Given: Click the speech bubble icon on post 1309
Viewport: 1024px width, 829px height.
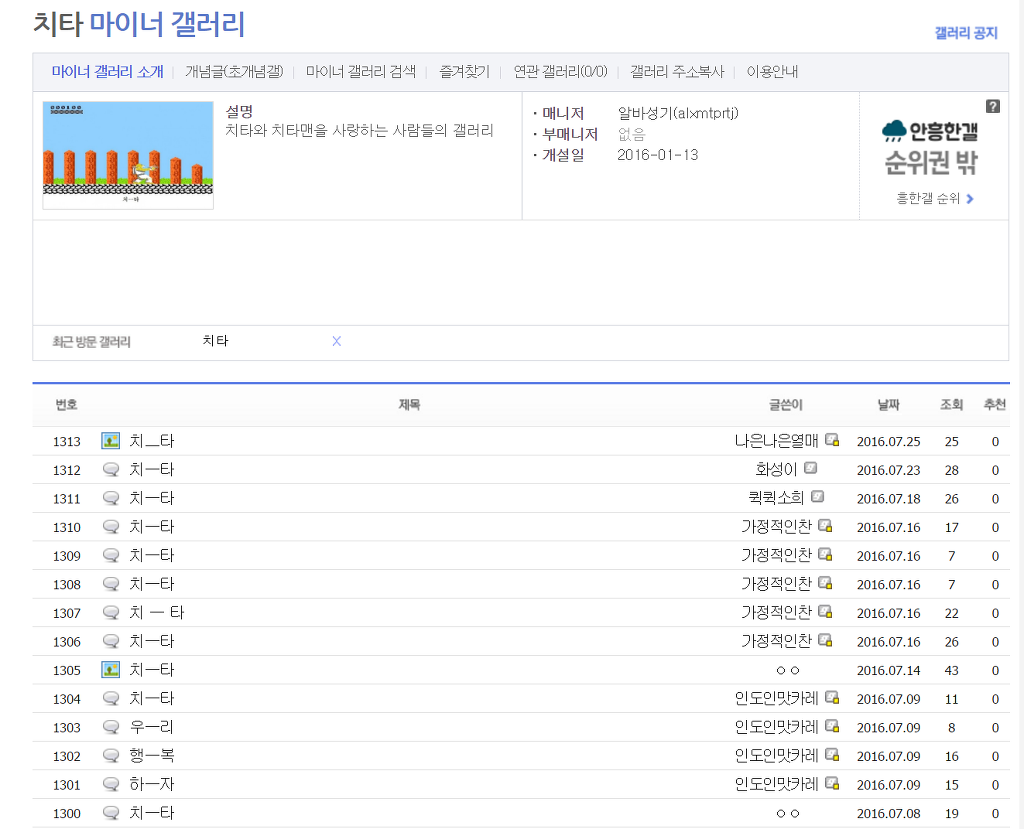Looking at the screenshot, I should [x=111, y=555].
